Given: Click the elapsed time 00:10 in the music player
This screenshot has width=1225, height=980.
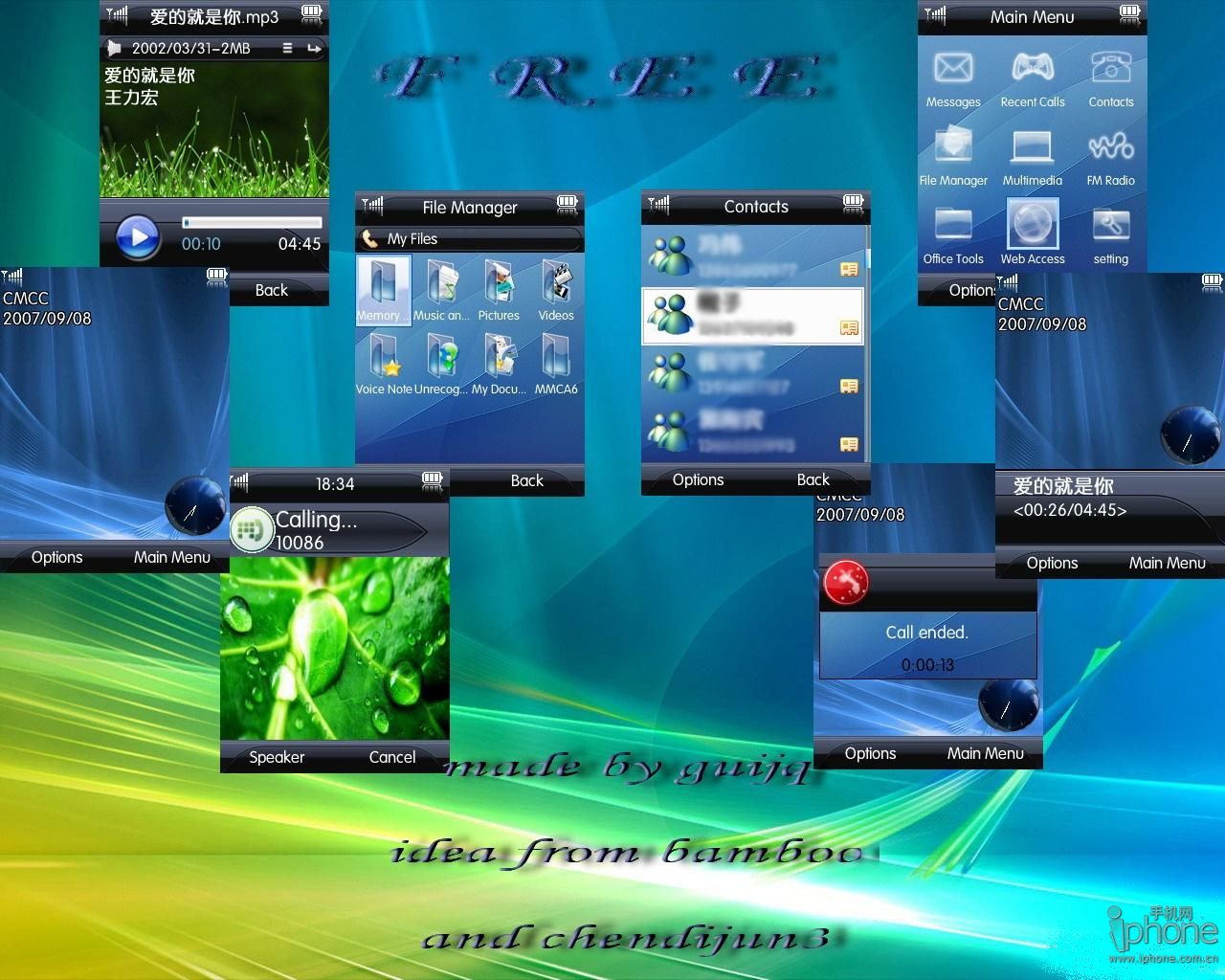Looking at the screenshot, I should click(201, 244).
